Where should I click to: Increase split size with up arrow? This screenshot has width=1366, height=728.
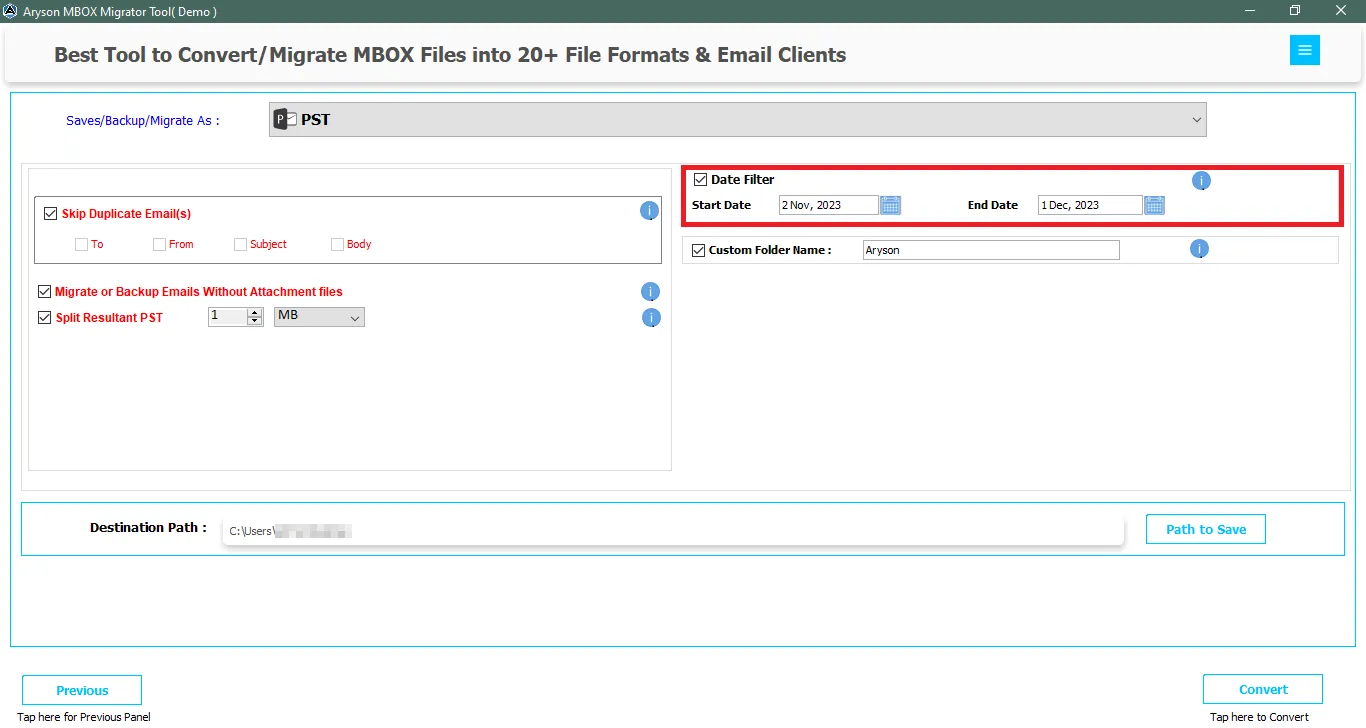(x=254, y=312)
